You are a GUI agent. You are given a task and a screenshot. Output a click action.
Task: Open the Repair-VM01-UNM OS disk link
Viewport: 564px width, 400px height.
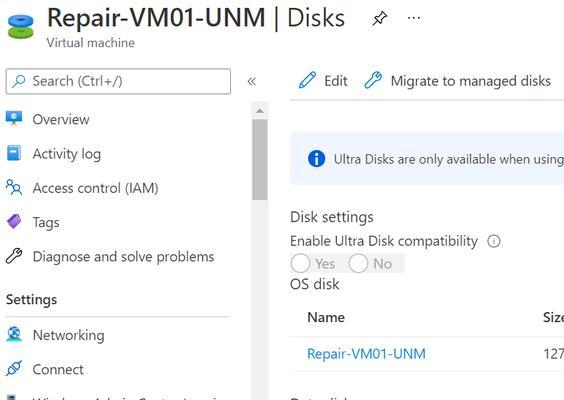click(x=366, y=354)
